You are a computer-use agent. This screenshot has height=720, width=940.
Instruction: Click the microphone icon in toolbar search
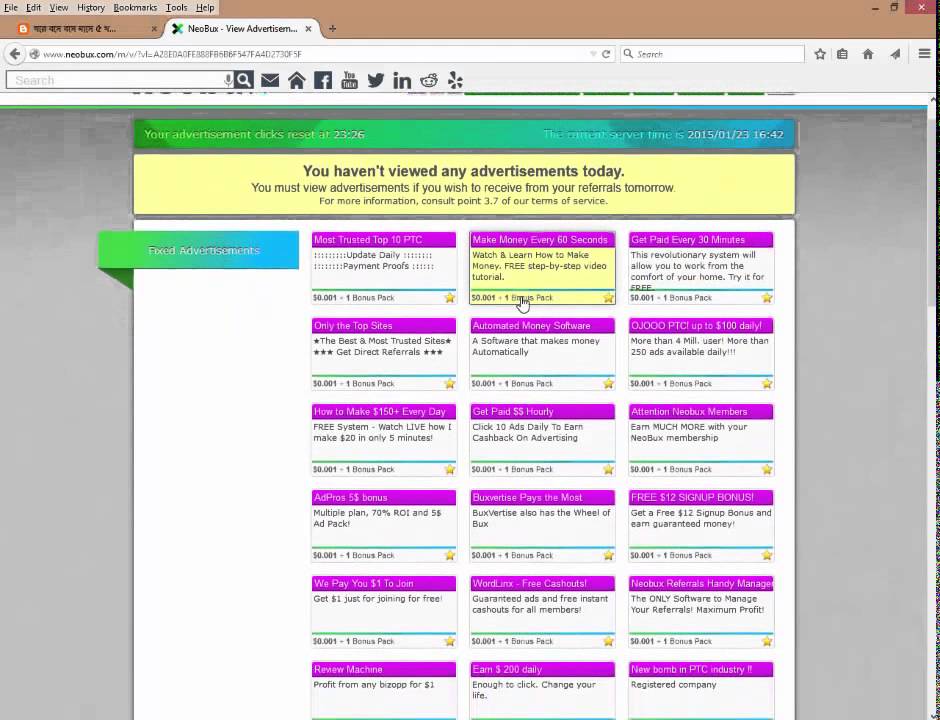tap(228, 80)
